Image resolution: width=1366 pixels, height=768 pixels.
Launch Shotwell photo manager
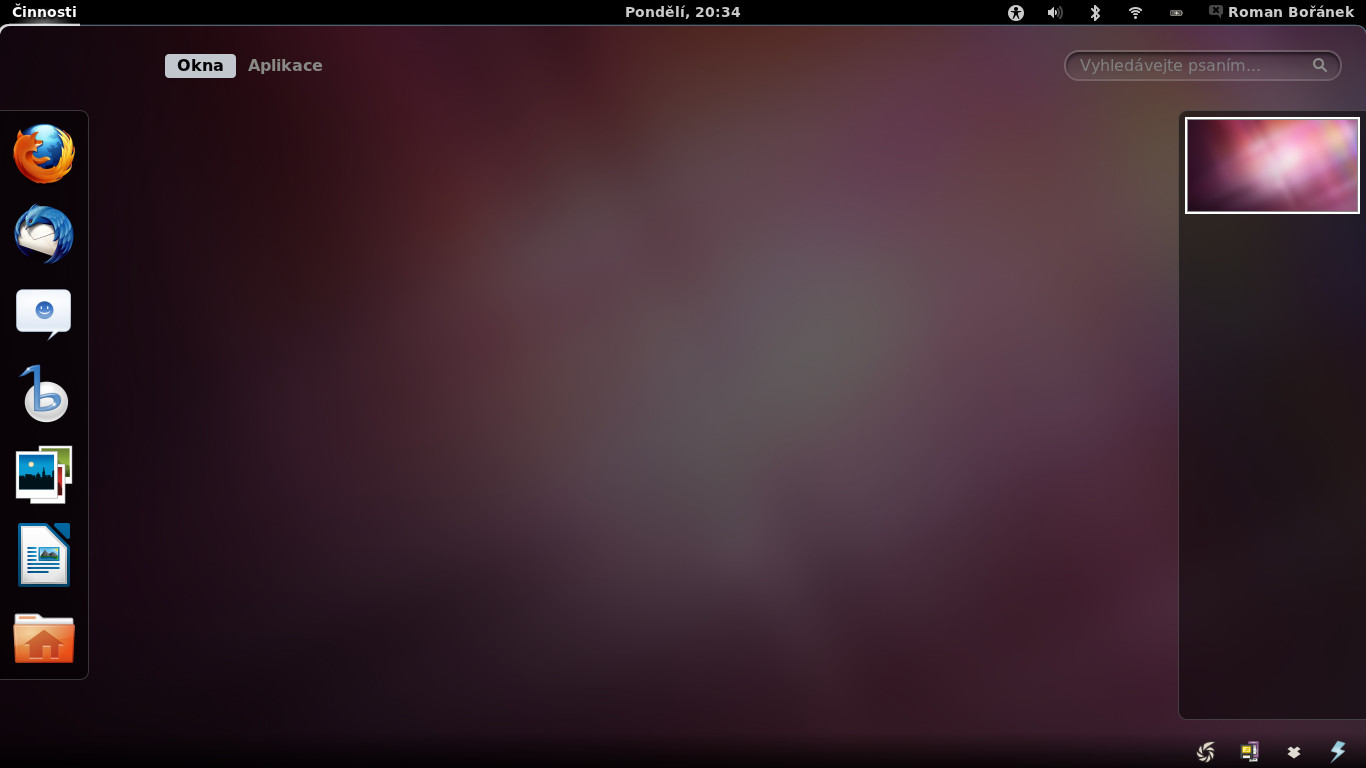point(44,475)
